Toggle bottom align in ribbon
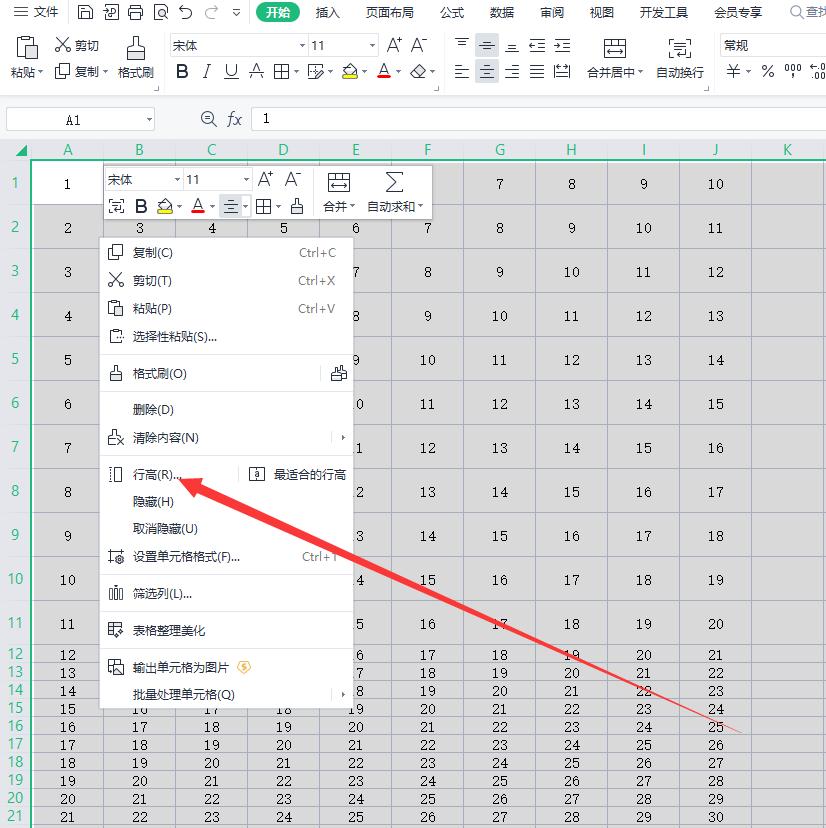This screenshot has height=828, width=826. pos(511,45)
